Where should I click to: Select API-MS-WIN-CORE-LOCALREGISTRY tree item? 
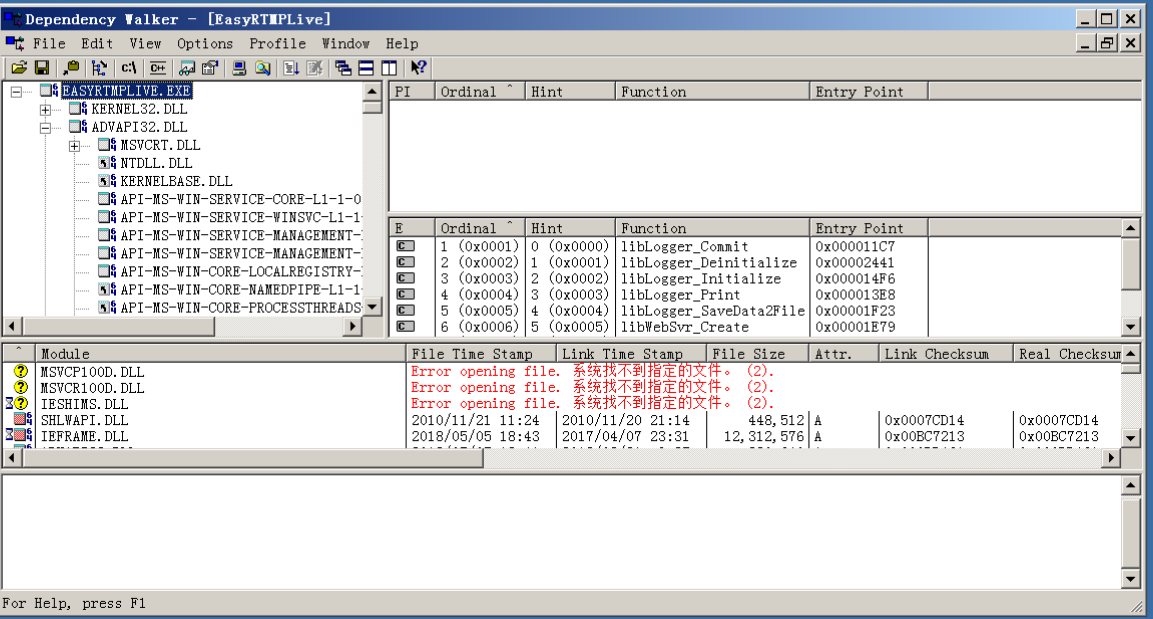click(241, 271)
